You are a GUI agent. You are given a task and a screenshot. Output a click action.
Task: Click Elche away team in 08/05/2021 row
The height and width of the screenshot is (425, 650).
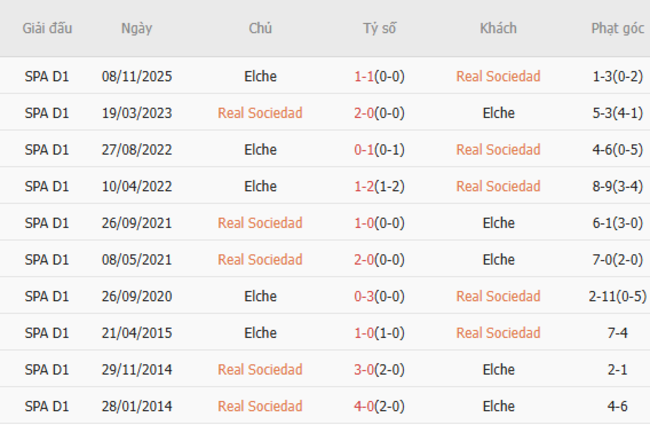tap(498, 260)
